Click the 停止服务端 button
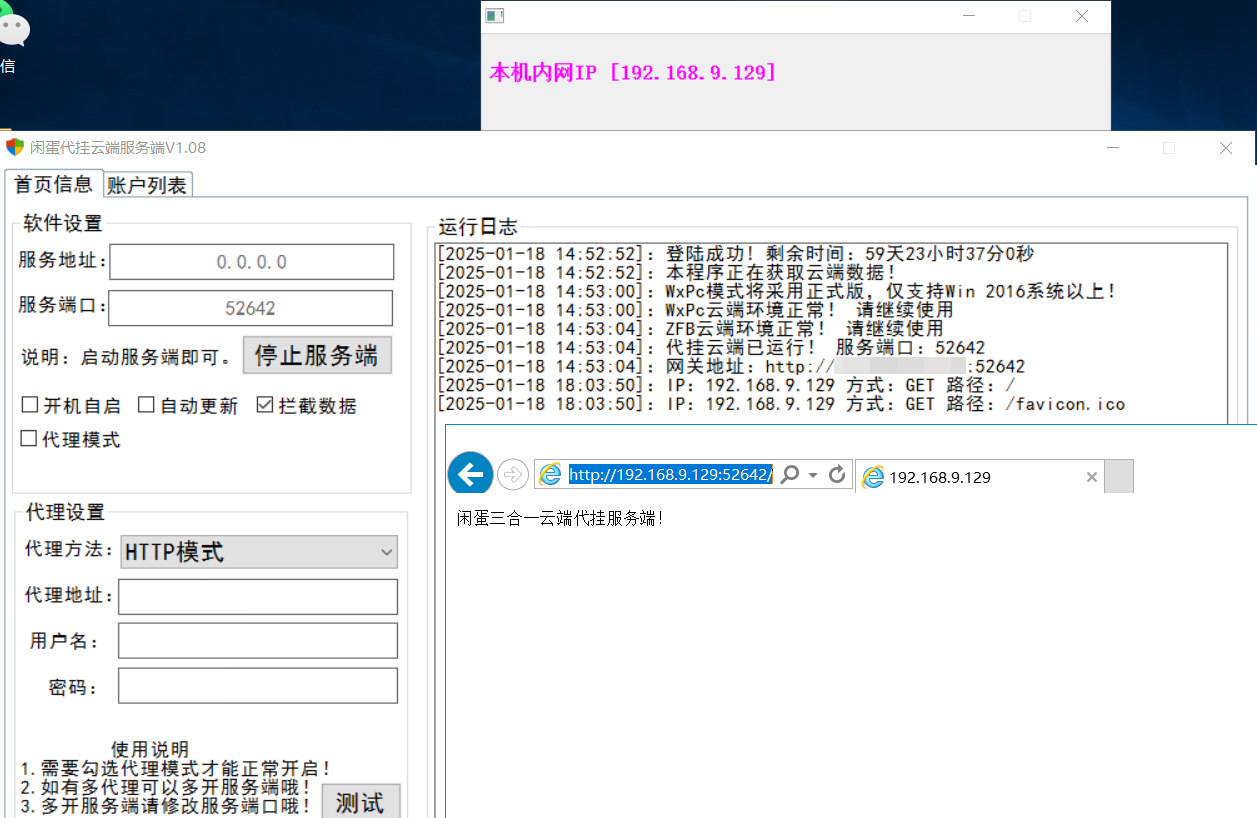The width and height of the screenshot is (1257, 818). click(x=317, y=355)
